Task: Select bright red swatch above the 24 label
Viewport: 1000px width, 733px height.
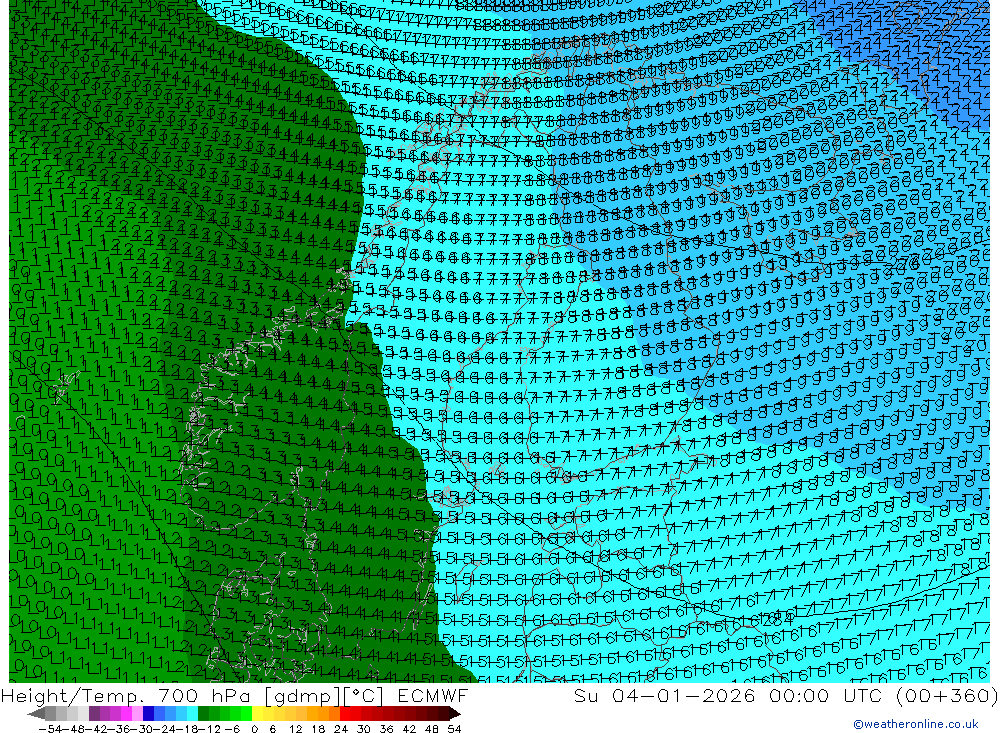Action: (346, 714)
